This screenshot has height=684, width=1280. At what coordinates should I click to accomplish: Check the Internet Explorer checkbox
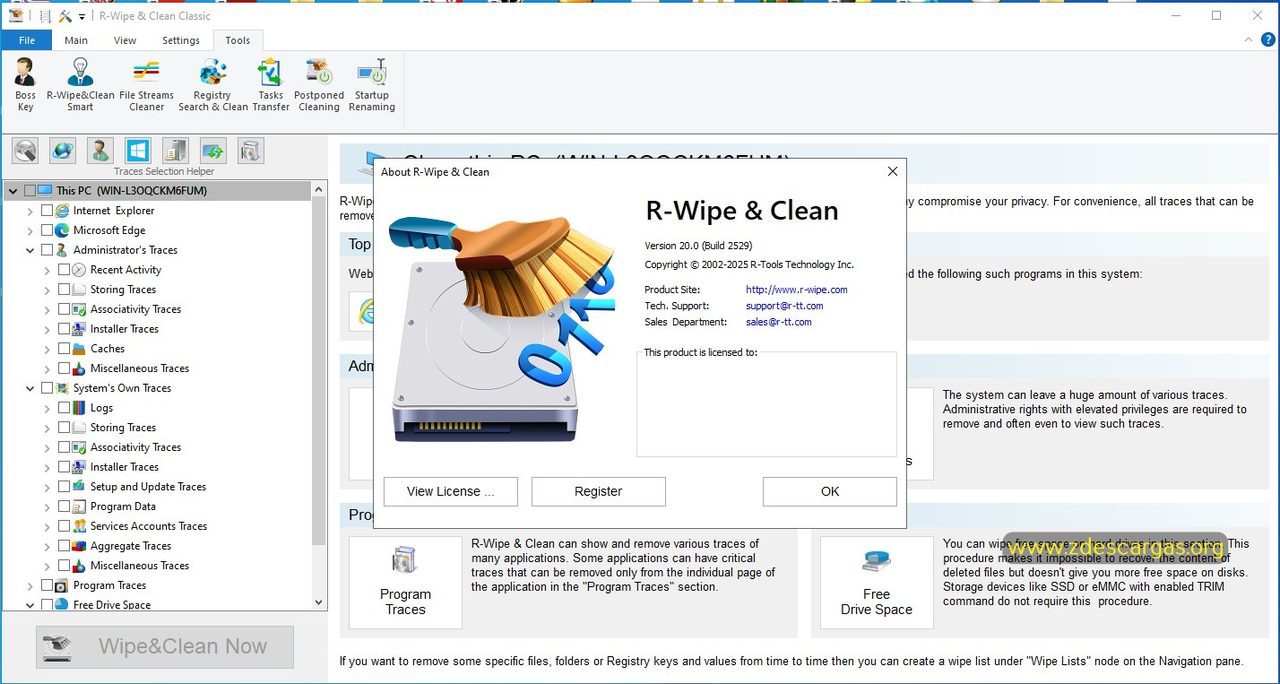click(46, 211)
